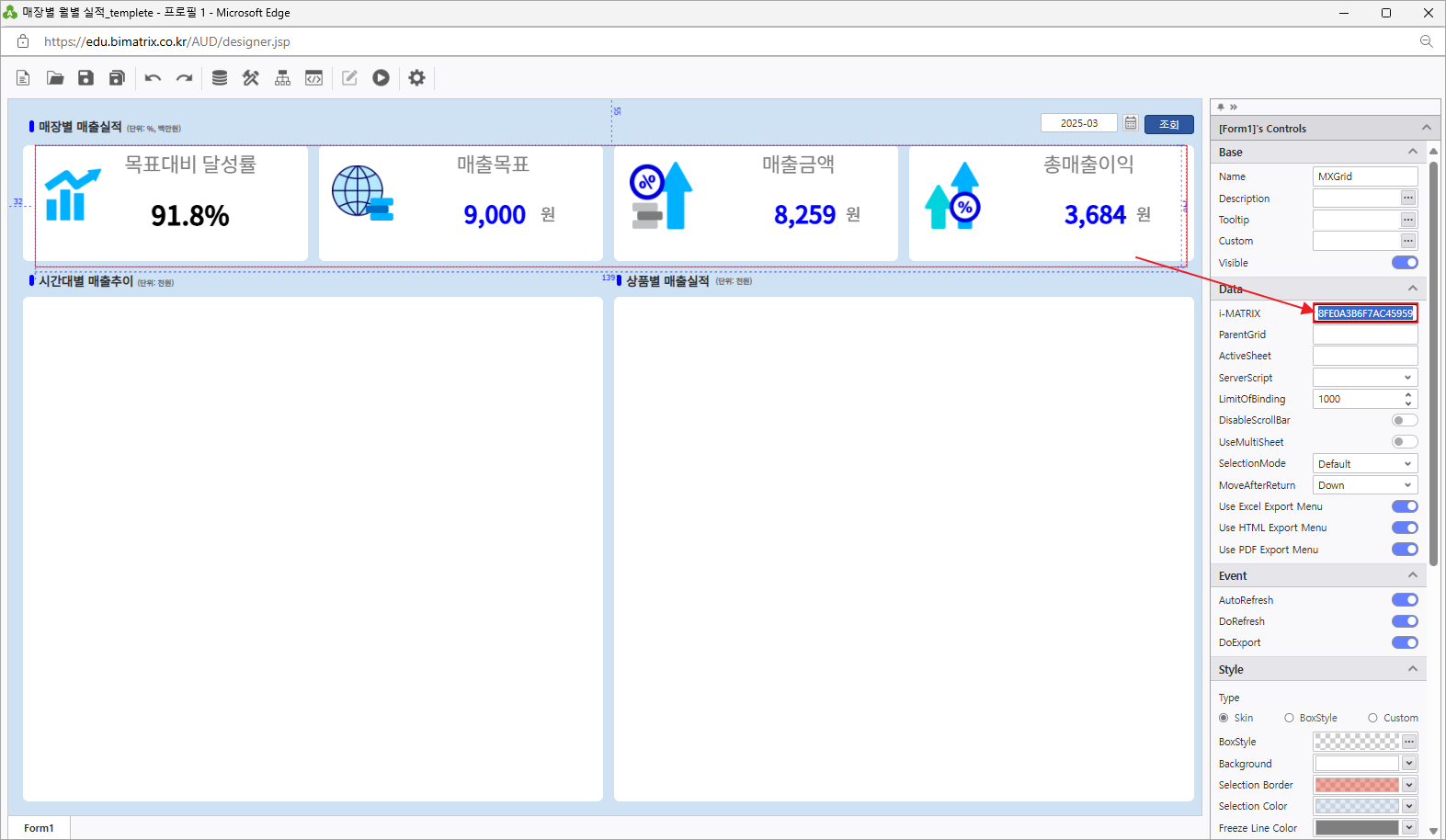Open the database data source icon
The height and width of the screenshot is (840, 1446).
coord(220,78)
